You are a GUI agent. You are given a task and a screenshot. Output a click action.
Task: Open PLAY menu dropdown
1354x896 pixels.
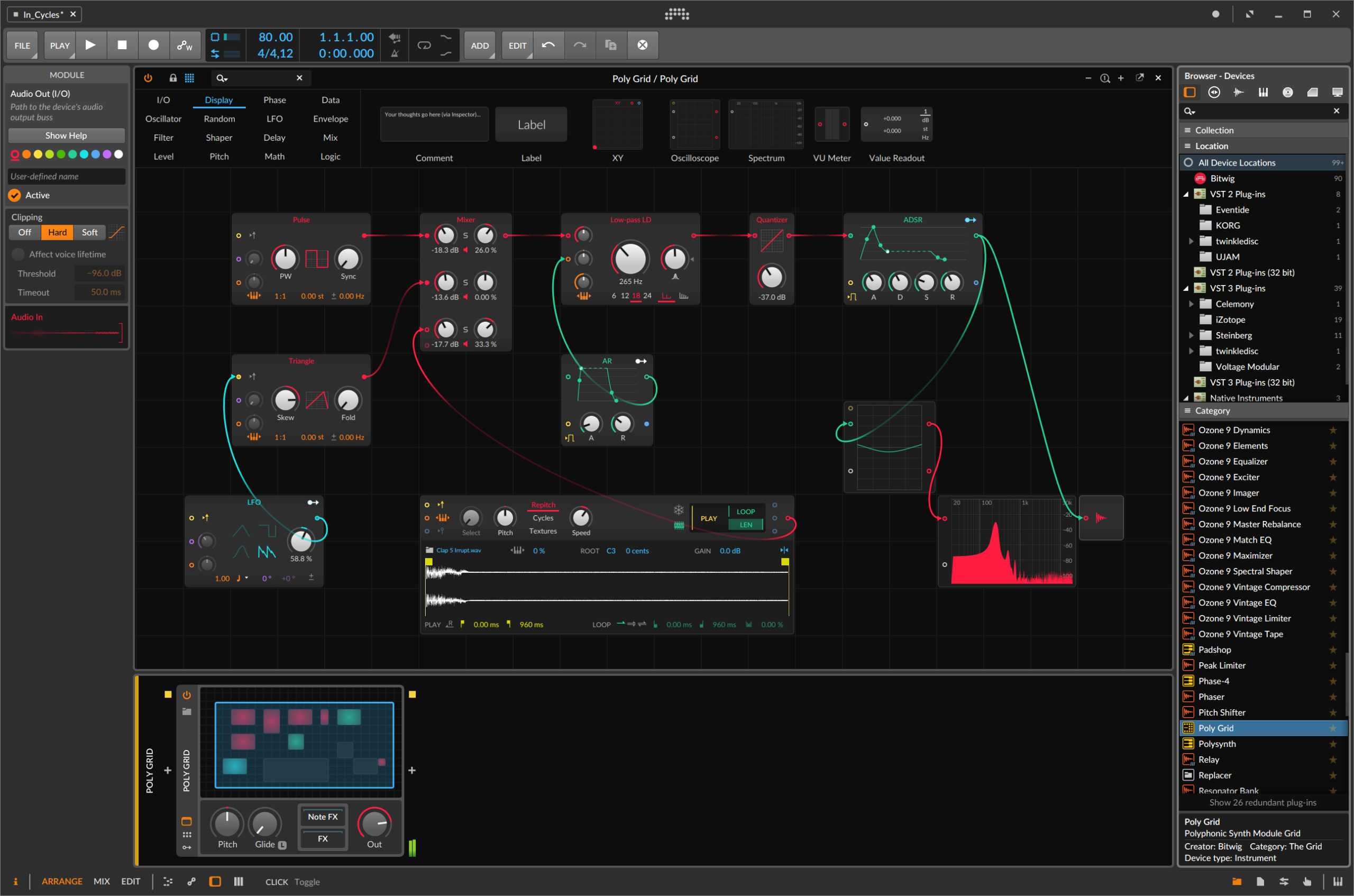click(x=59, y=45)
